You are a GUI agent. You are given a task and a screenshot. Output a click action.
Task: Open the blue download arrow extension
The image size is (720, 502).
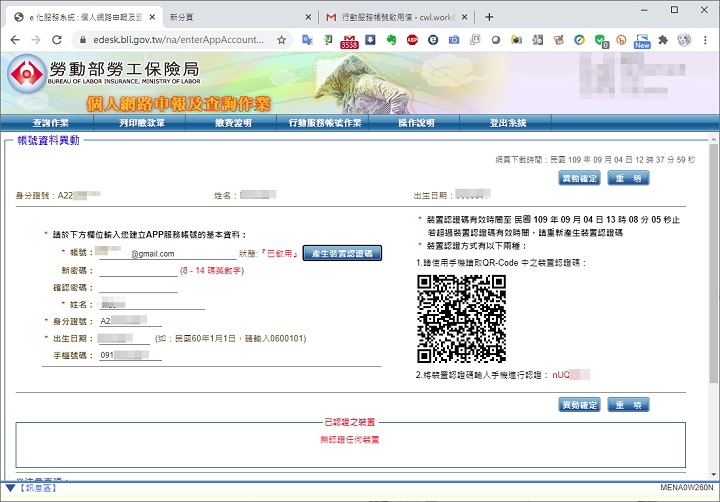pyautogui.click(x=370, y=40)
